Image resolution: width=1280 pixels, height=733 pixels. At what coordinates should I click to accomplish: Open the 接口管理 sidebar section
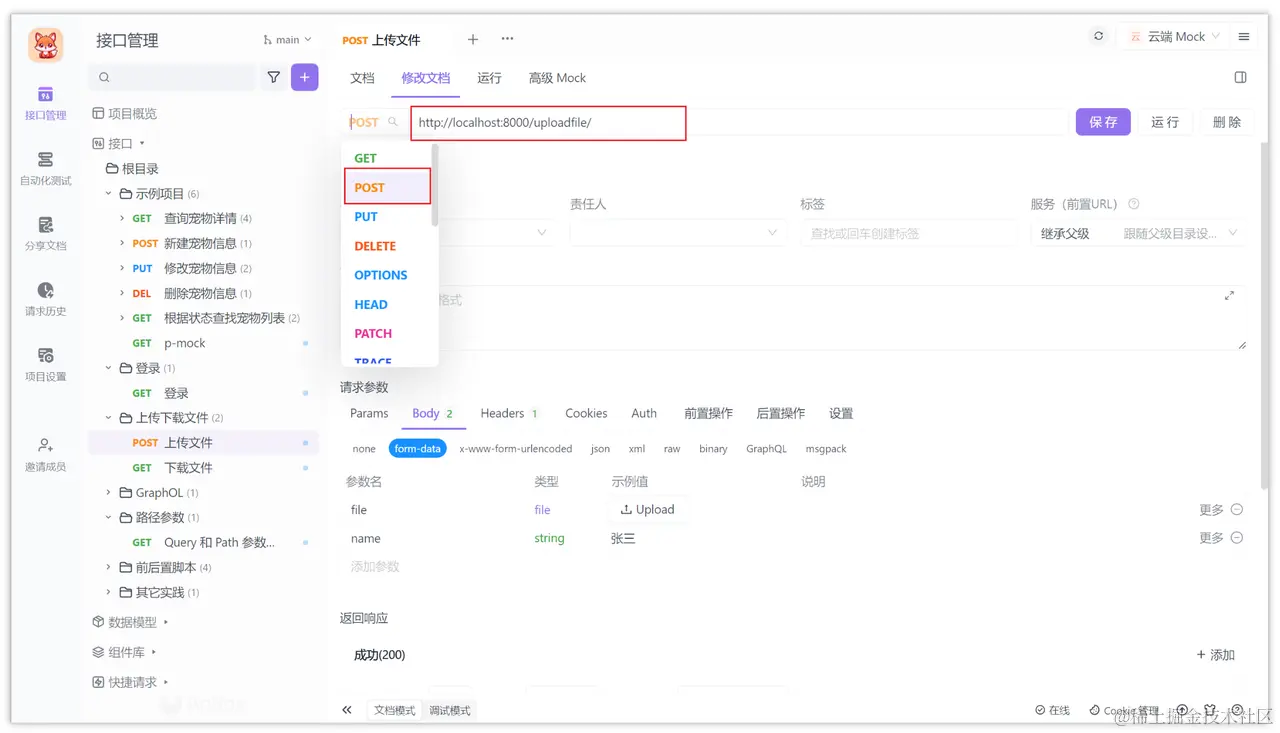tap(43, 105)
